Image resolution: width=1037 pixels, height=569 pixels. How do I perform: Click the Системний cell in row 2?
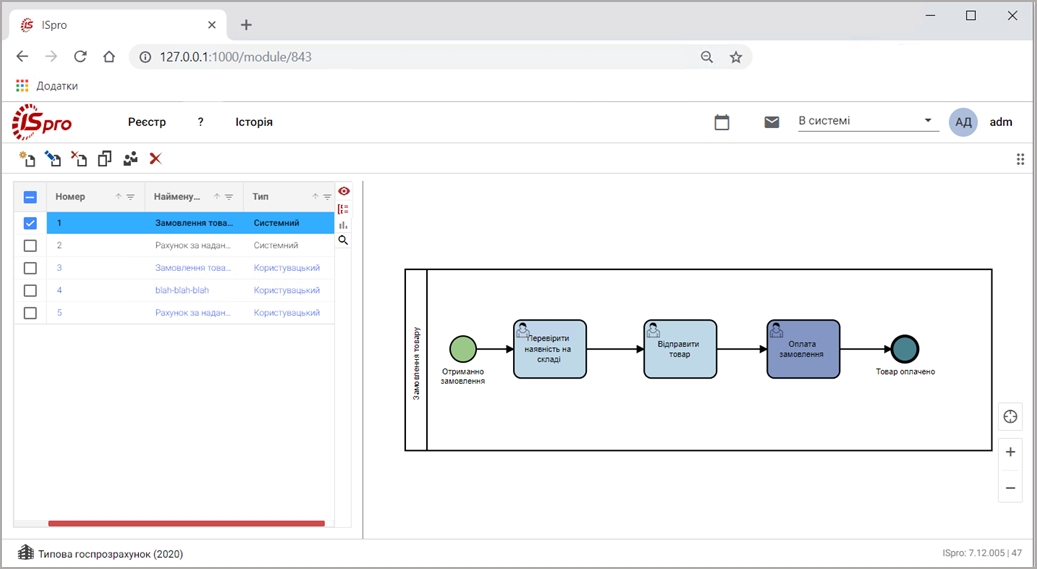pyautogui.click(x=276, y=245)
